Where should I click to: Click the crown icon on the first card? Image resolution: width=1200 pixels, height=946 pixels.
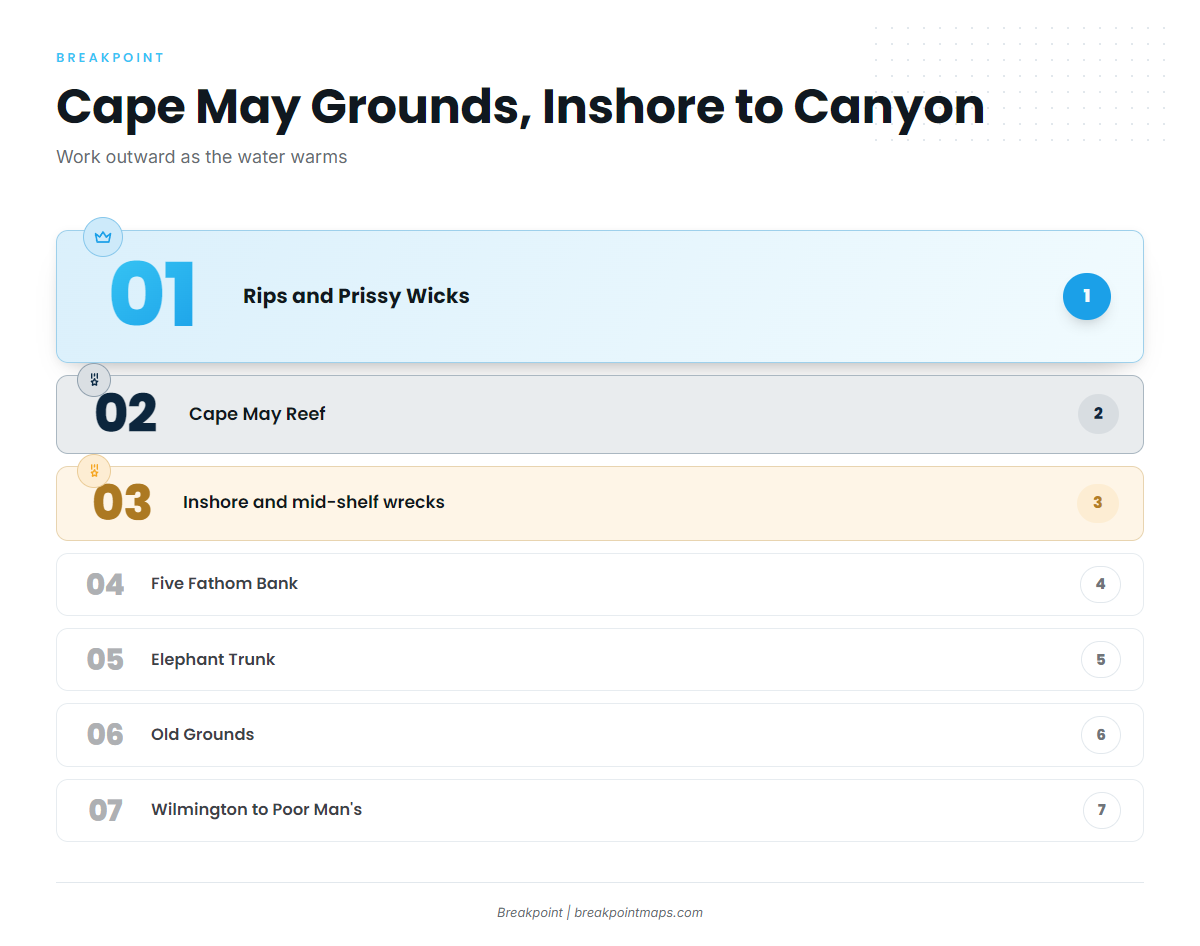[103, 237]
